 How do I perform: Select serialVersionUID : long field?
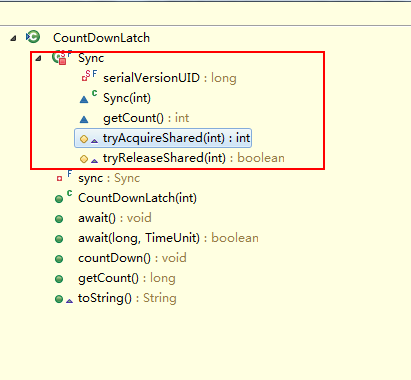pyautogui.click(x=170, y=78)
